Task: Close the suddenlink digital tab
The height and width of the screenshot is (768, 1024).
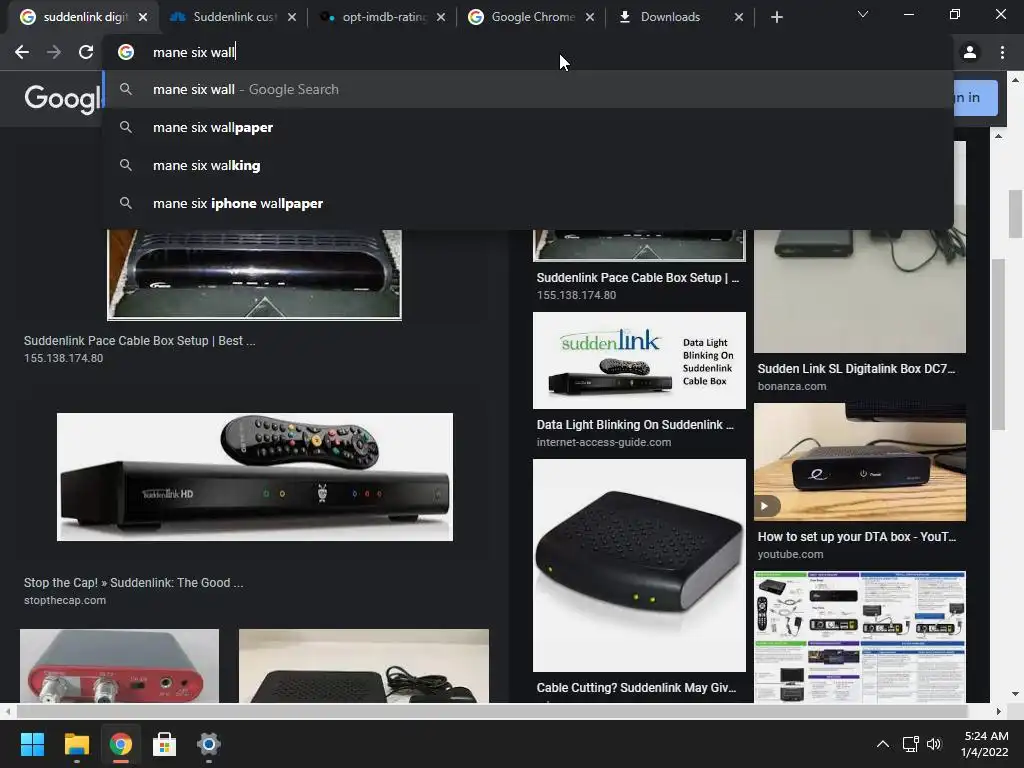Action: pos(143,18)
